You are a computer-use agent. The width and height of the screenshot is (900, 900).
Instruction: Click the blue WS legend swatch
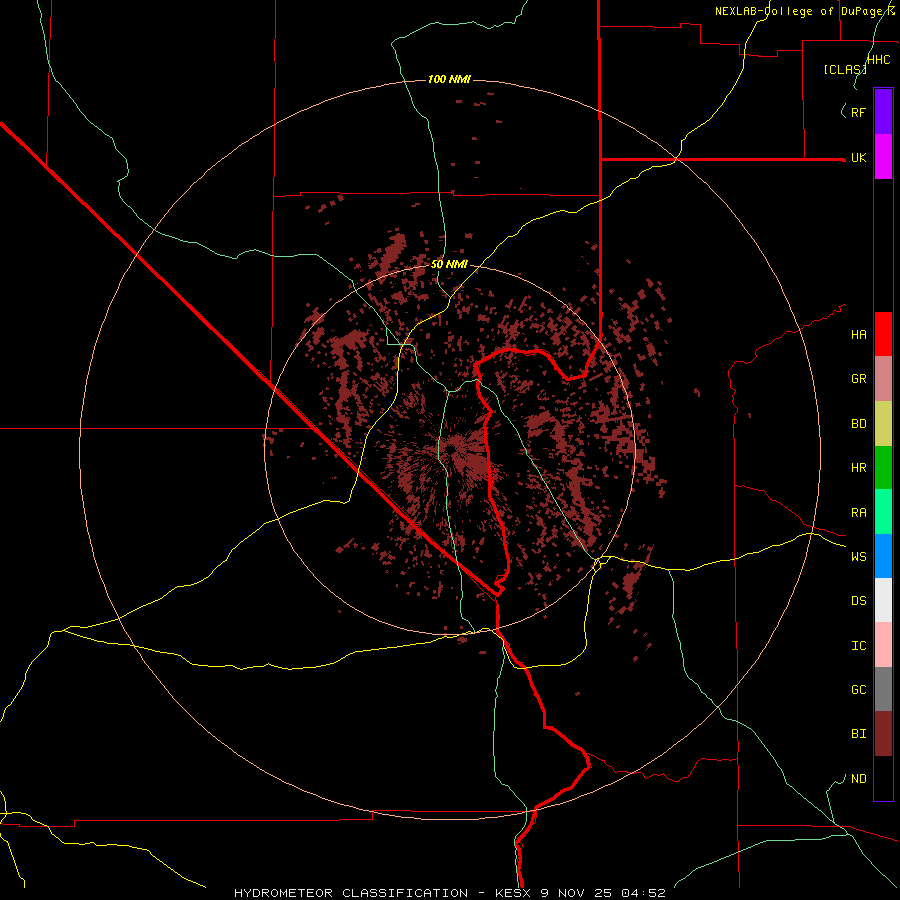point(883,556)
